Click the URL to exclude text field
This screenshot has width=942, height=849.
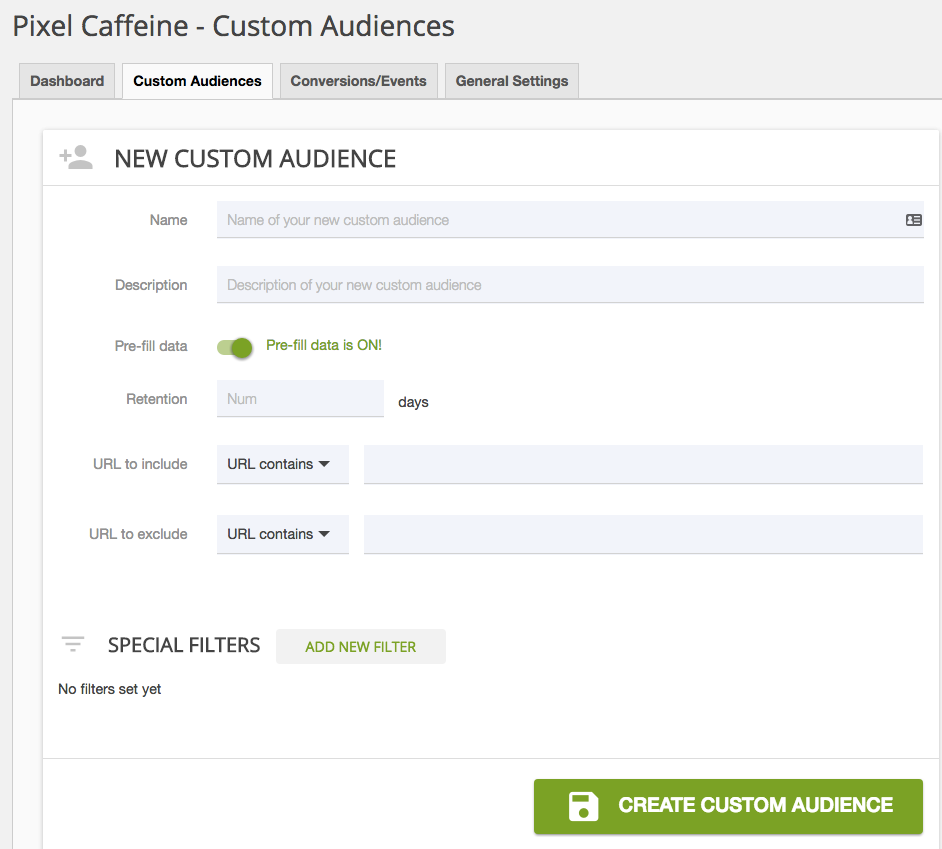tap(643, 534)
